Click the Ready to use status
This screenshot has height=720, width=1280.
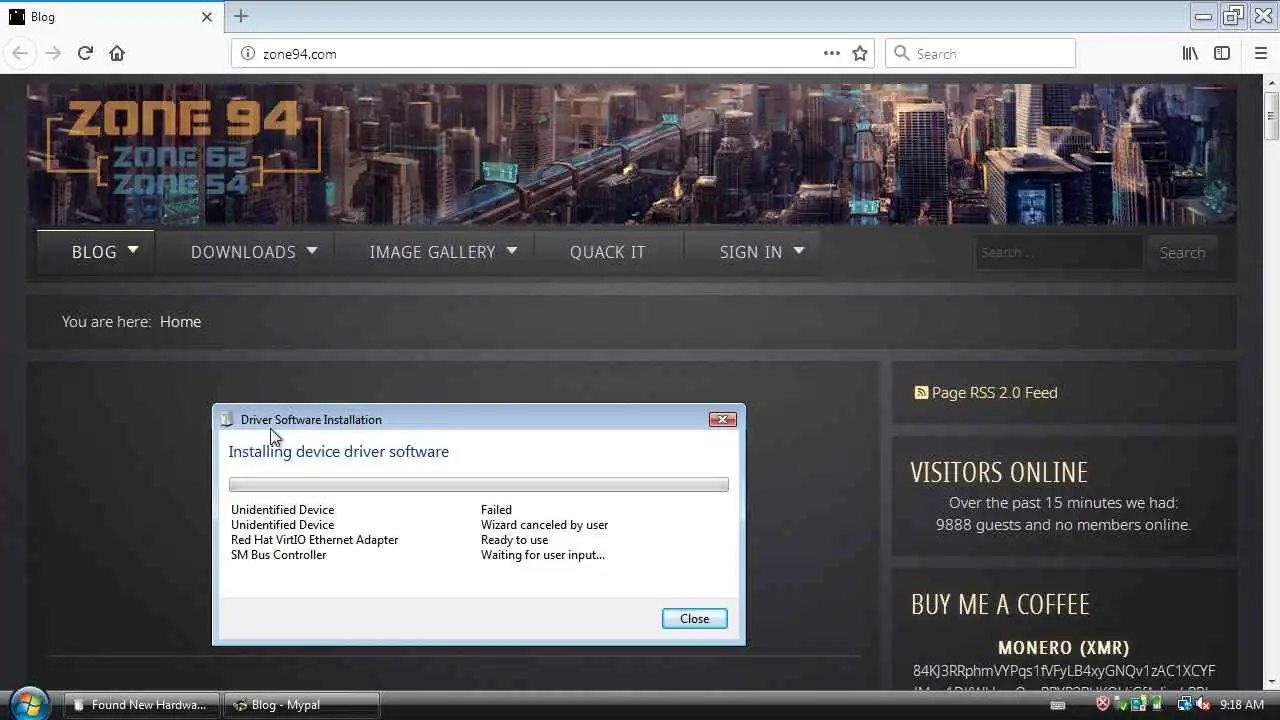click(514, 539)
